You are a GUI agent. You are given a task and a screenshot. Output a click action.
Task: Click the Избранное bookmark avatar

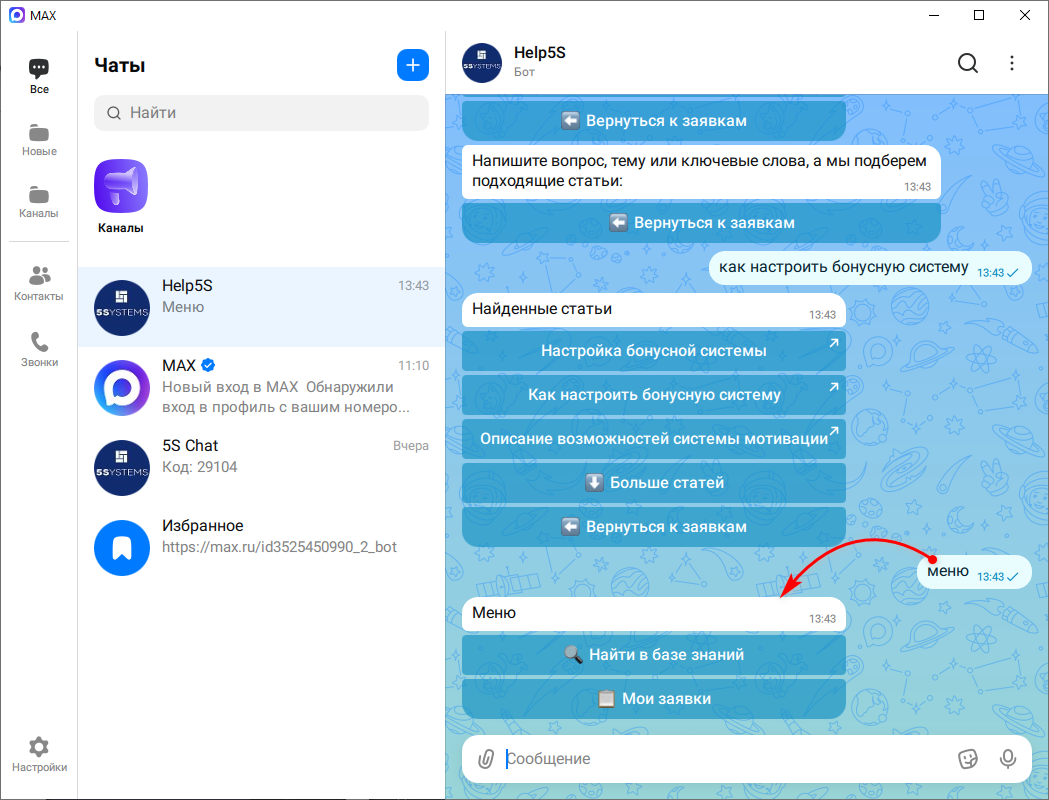(122, 548)
